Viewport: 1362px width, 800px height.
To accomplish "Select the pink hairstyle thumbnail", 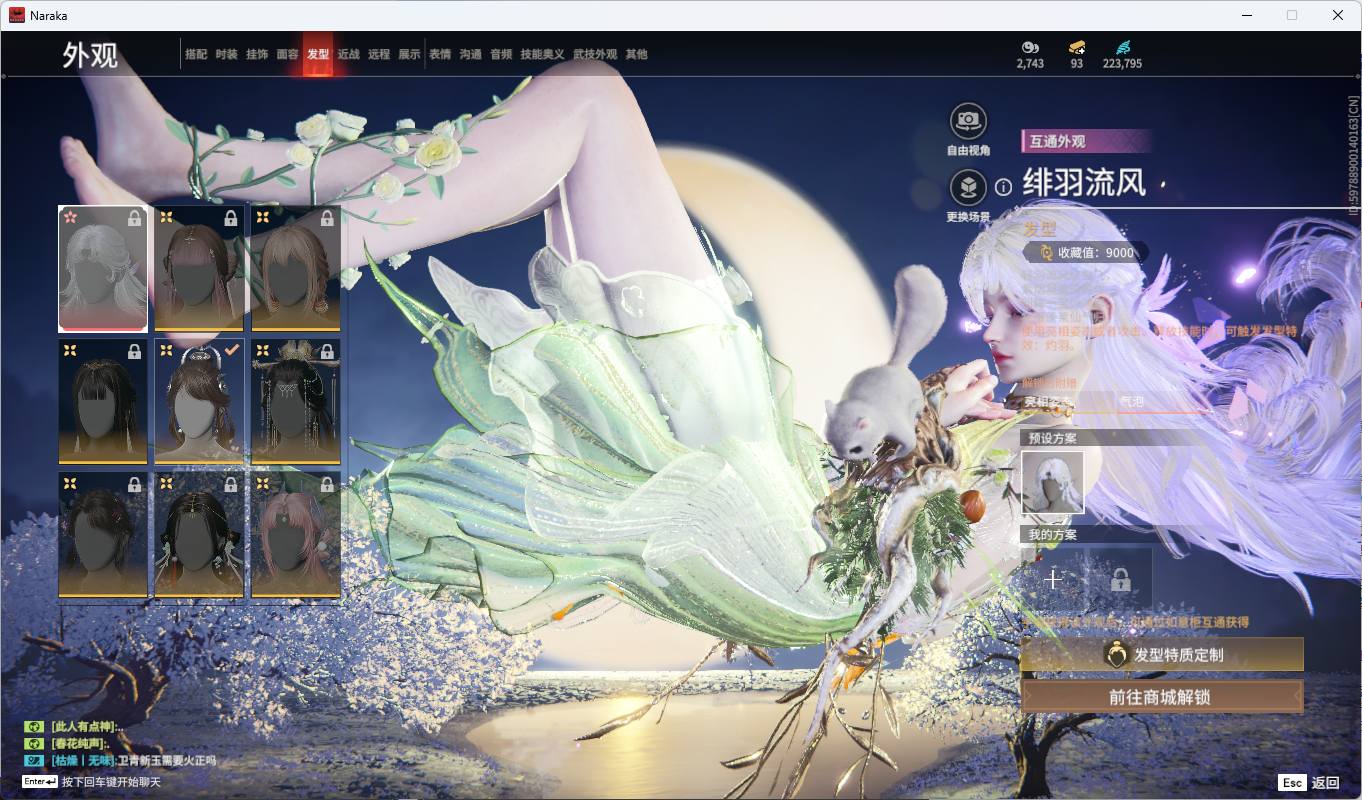I will click(x=295, y=535).
